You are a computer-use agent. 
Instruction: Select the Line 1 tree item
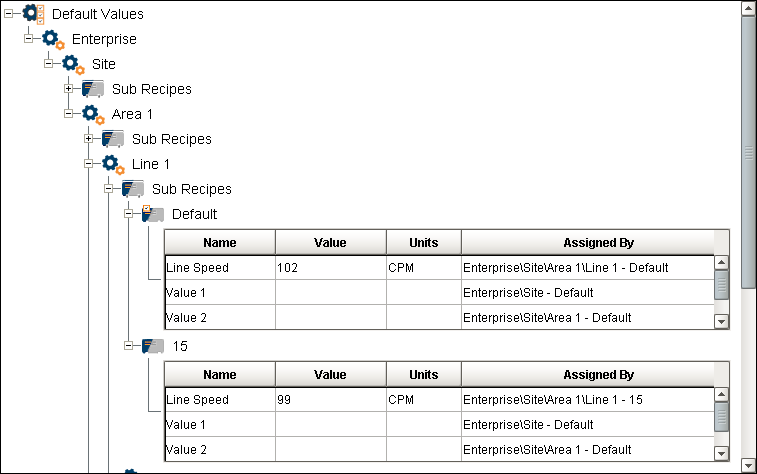point(150,163)
